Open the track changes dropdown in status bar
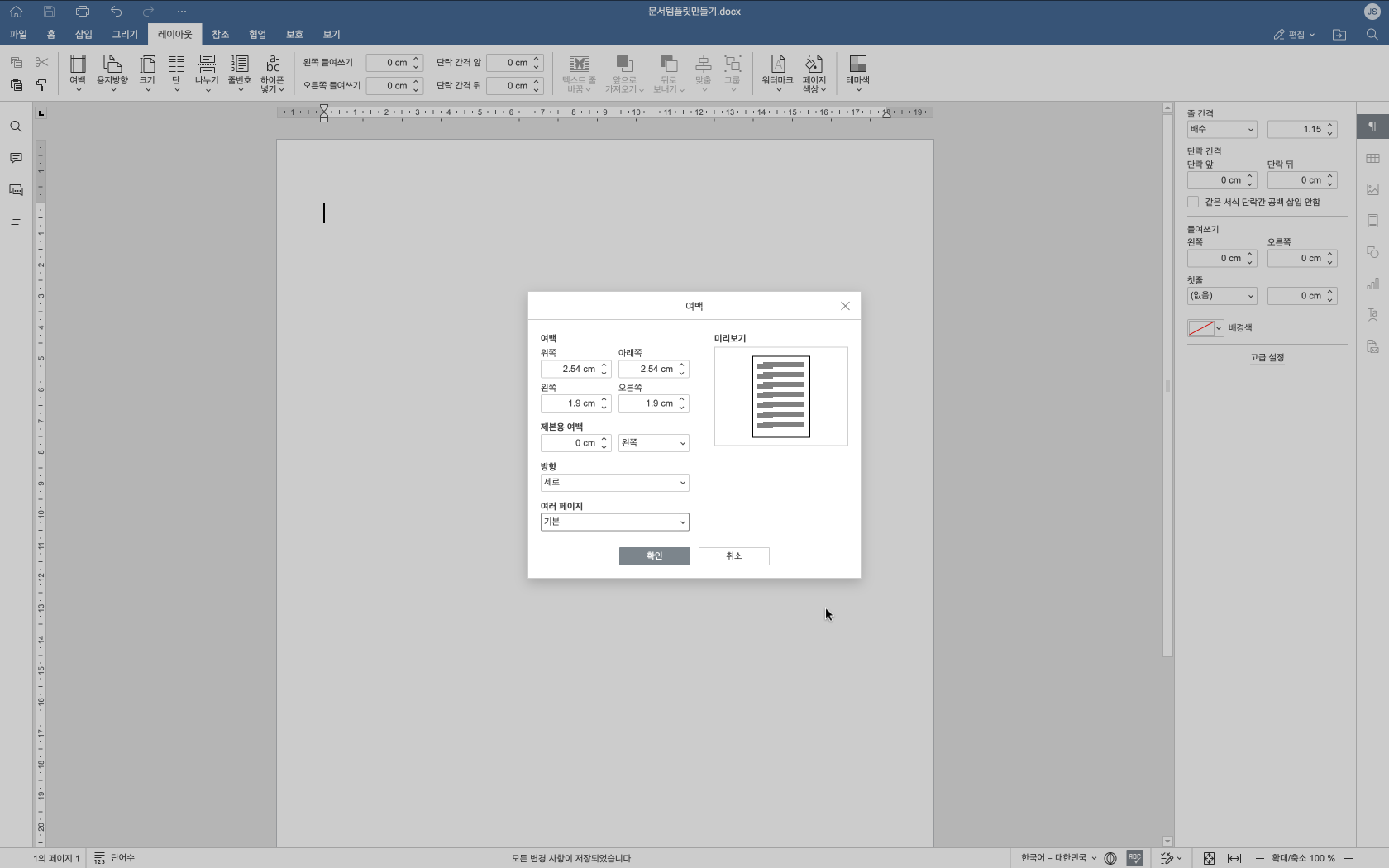 click(1172, 858)
